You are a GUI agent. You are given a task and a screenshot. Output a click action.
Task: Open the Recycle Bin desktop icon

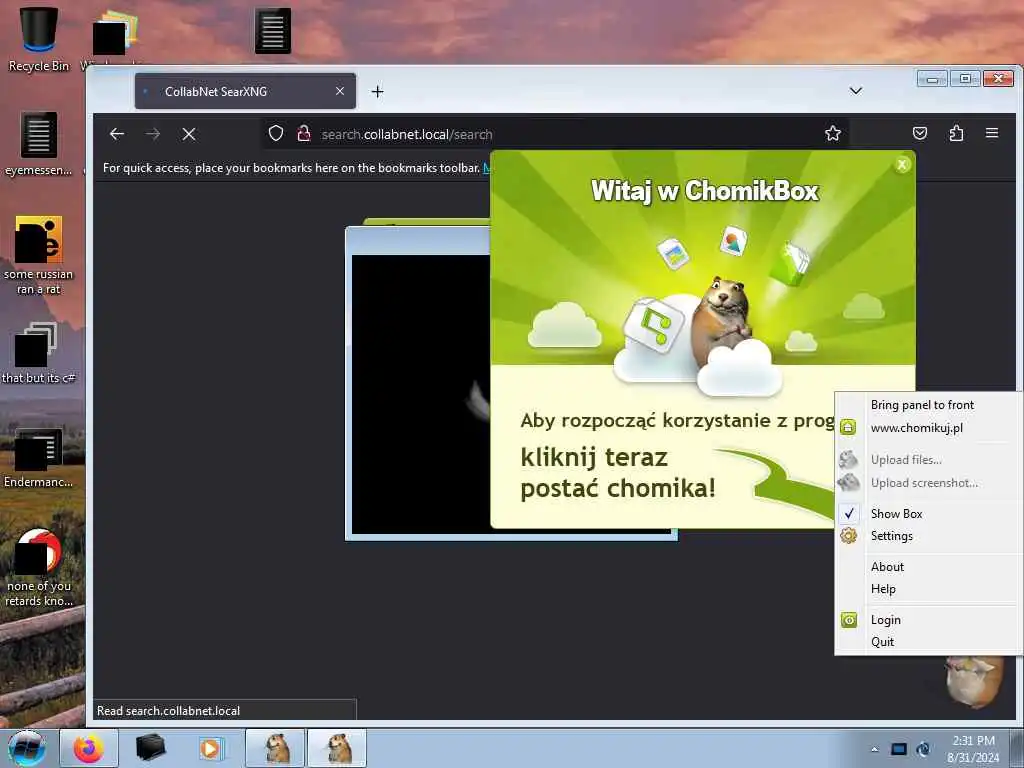pyautogui.click(x=39, y=38)
